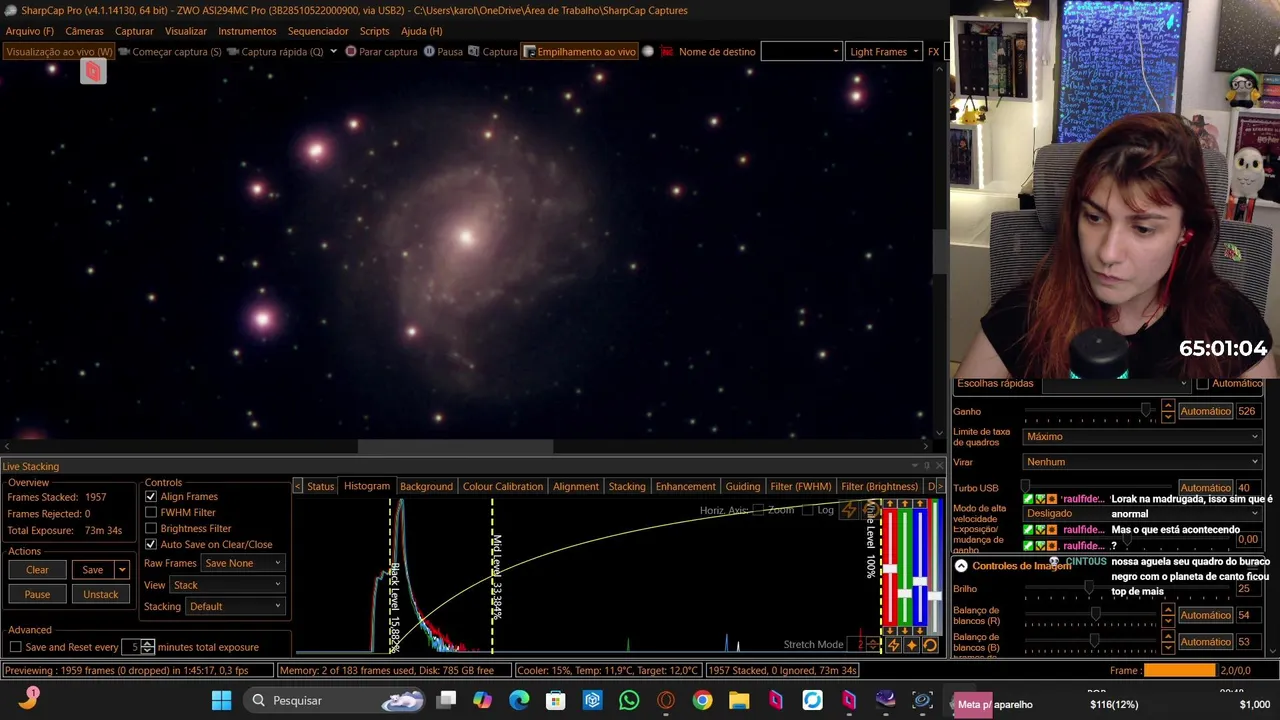This screenshot has width=1280, height=720.
Task: Open the Save button's dropdown arrow
Action: pyautogui.click(x=122, y=570)
